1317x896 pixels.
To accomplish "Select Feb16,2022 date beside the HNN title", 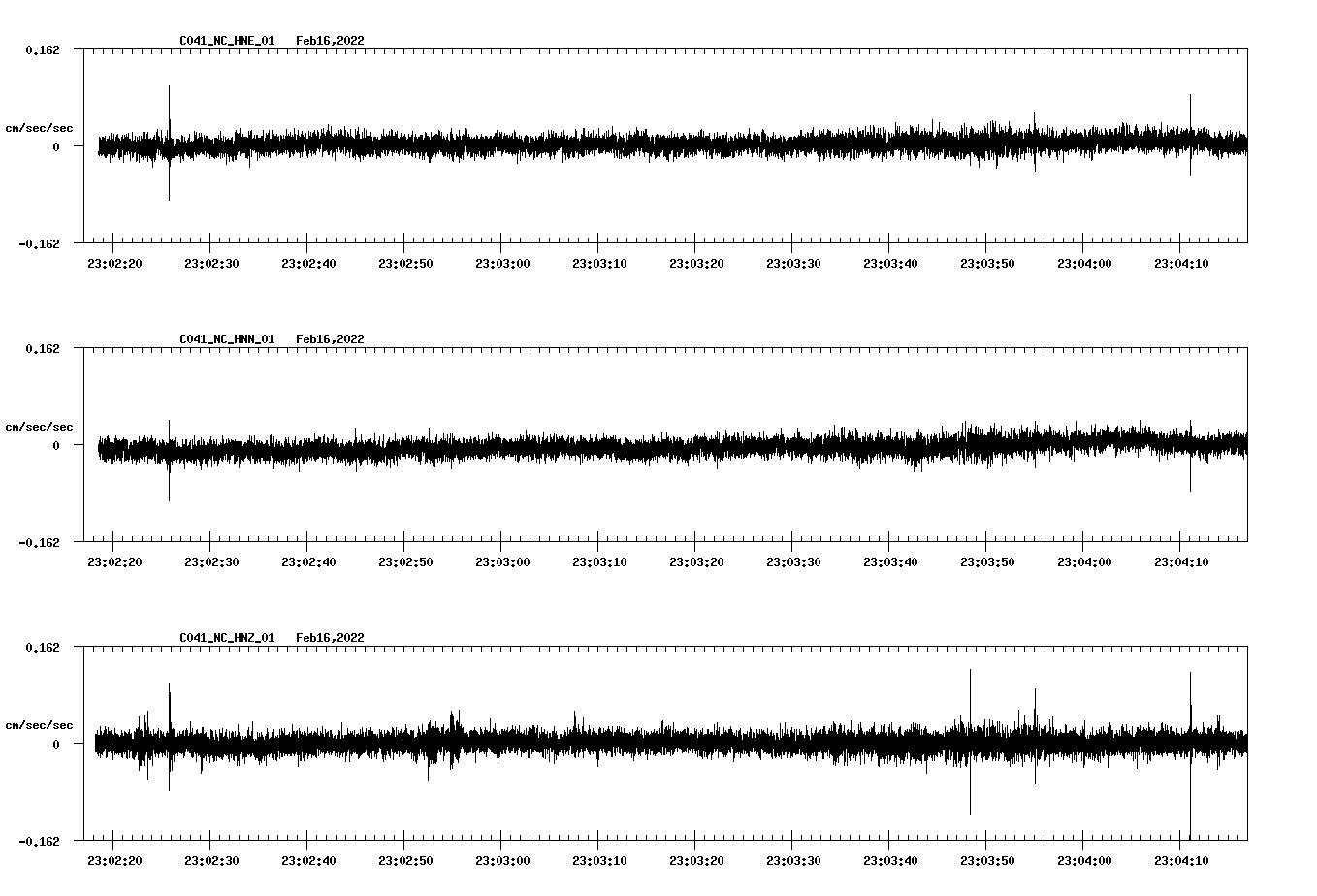I will pyautogui.click(x=330, y=339).
